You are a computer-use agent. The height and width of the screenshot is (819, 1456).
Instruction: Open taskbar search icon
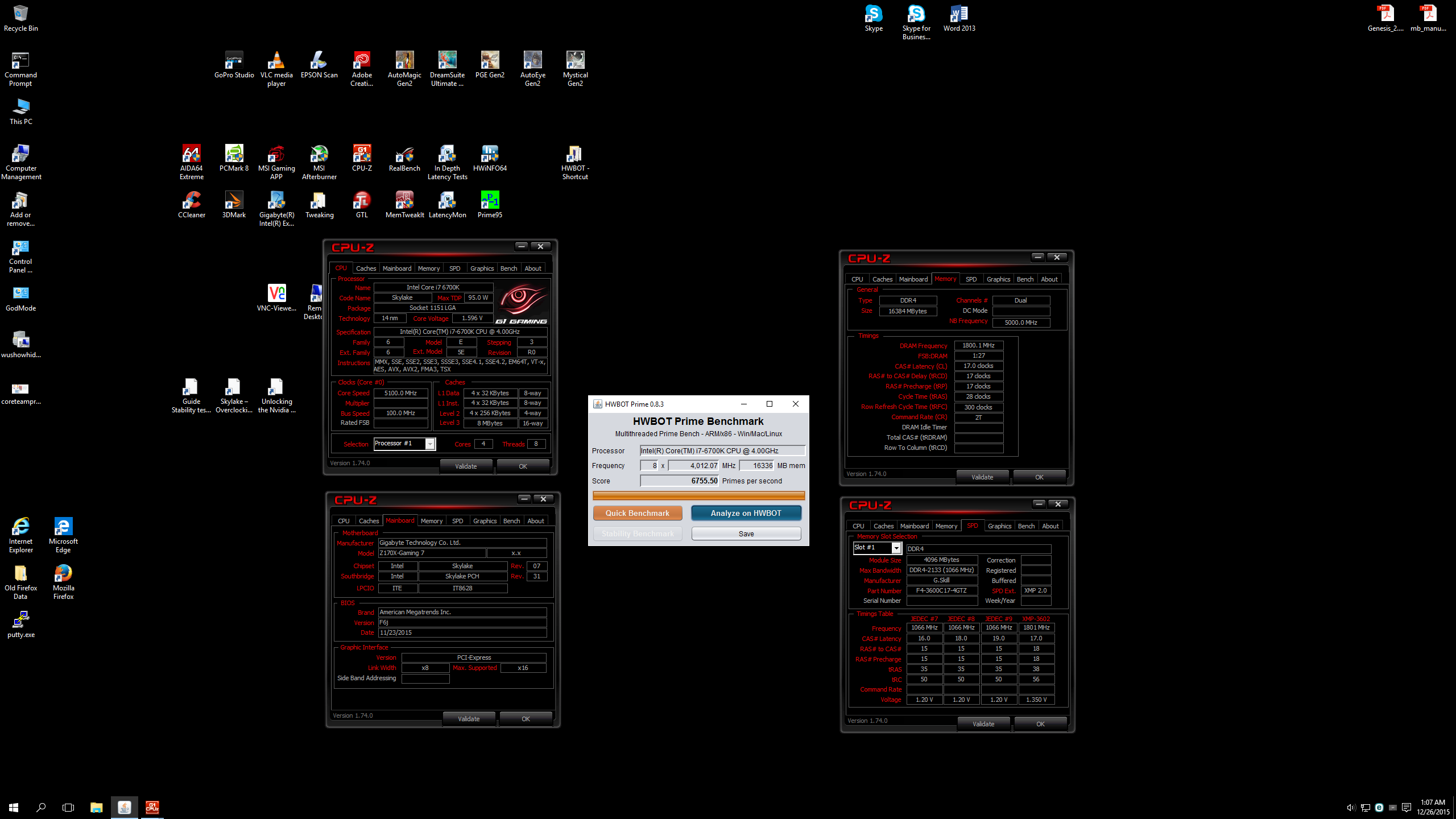pos(41,807)
